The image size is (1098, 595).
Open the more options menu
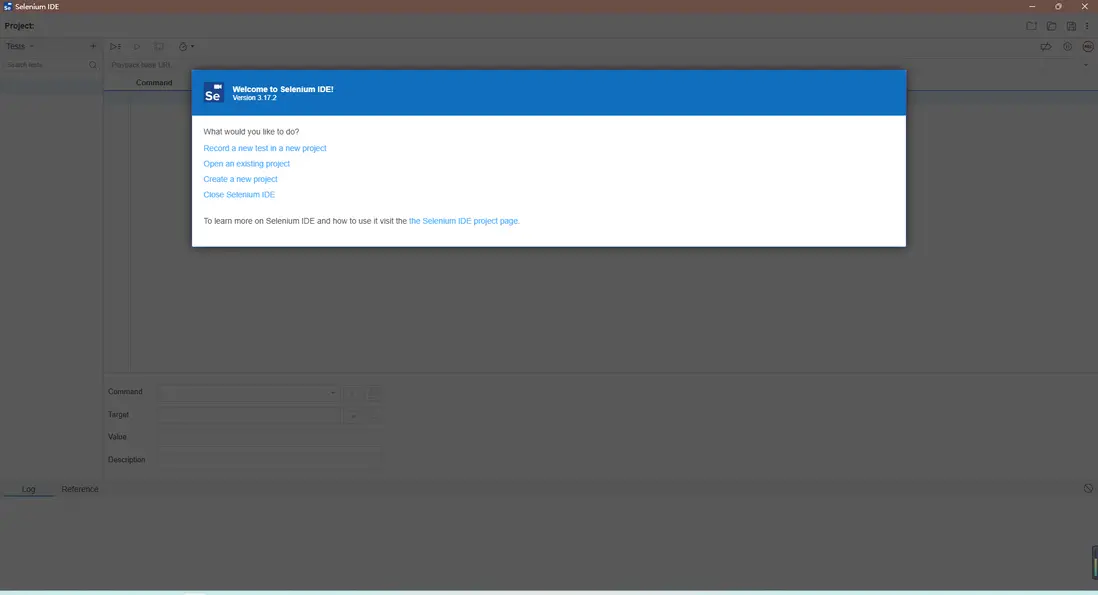coord(1088,26)
